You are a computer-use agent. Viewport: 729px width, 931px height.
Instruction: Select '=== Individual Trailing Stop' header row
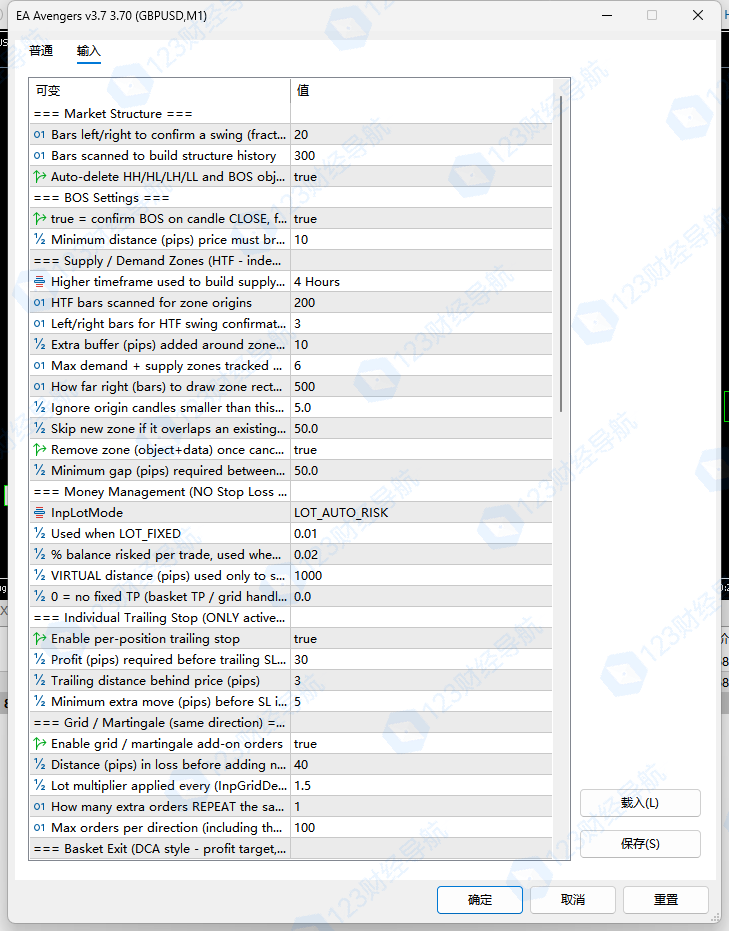pos(290,618)
